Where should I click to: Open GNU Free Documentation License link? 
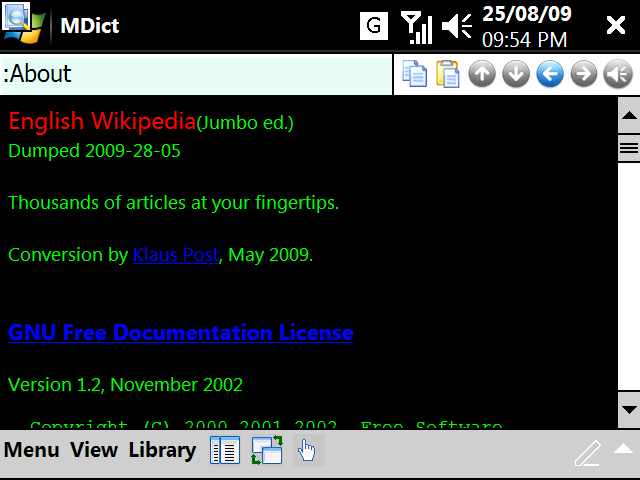(181, 332)
